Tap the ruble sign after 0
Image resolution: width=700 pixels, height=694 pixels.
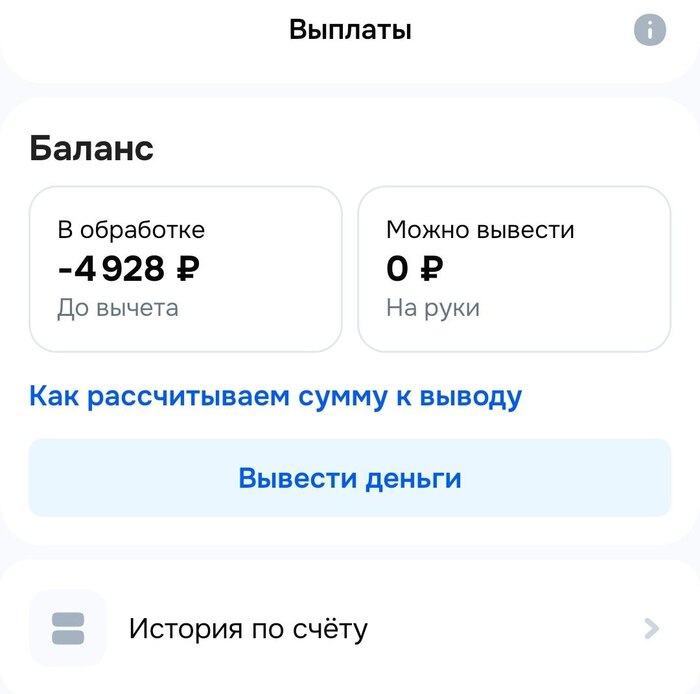coord(431,268)
